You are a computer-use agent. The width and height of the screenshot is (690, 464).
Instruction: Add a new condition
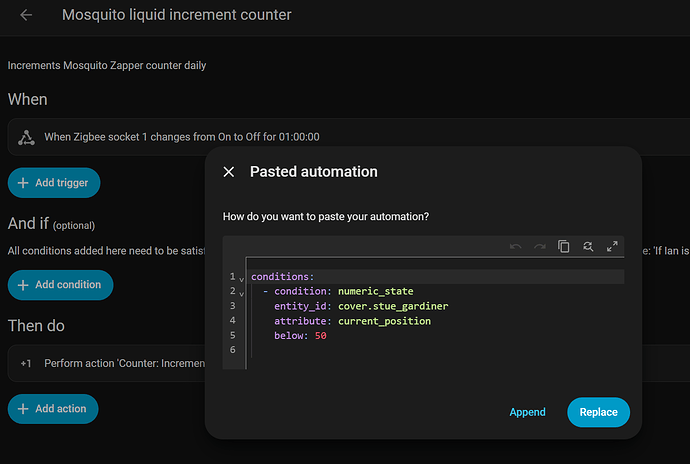pos(60,285)
